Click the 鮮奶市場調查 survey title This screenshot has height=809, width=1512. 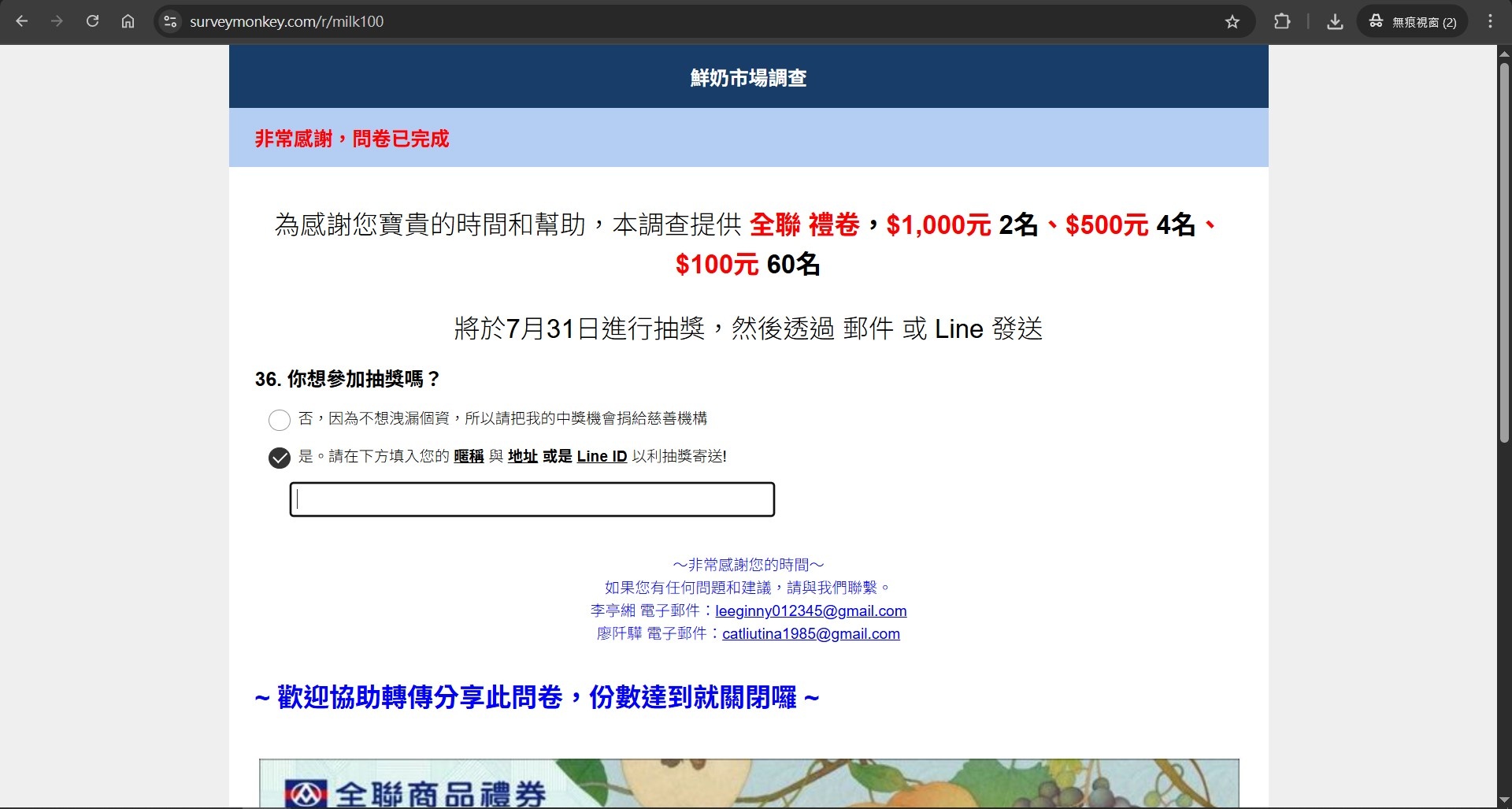point(748,77)
